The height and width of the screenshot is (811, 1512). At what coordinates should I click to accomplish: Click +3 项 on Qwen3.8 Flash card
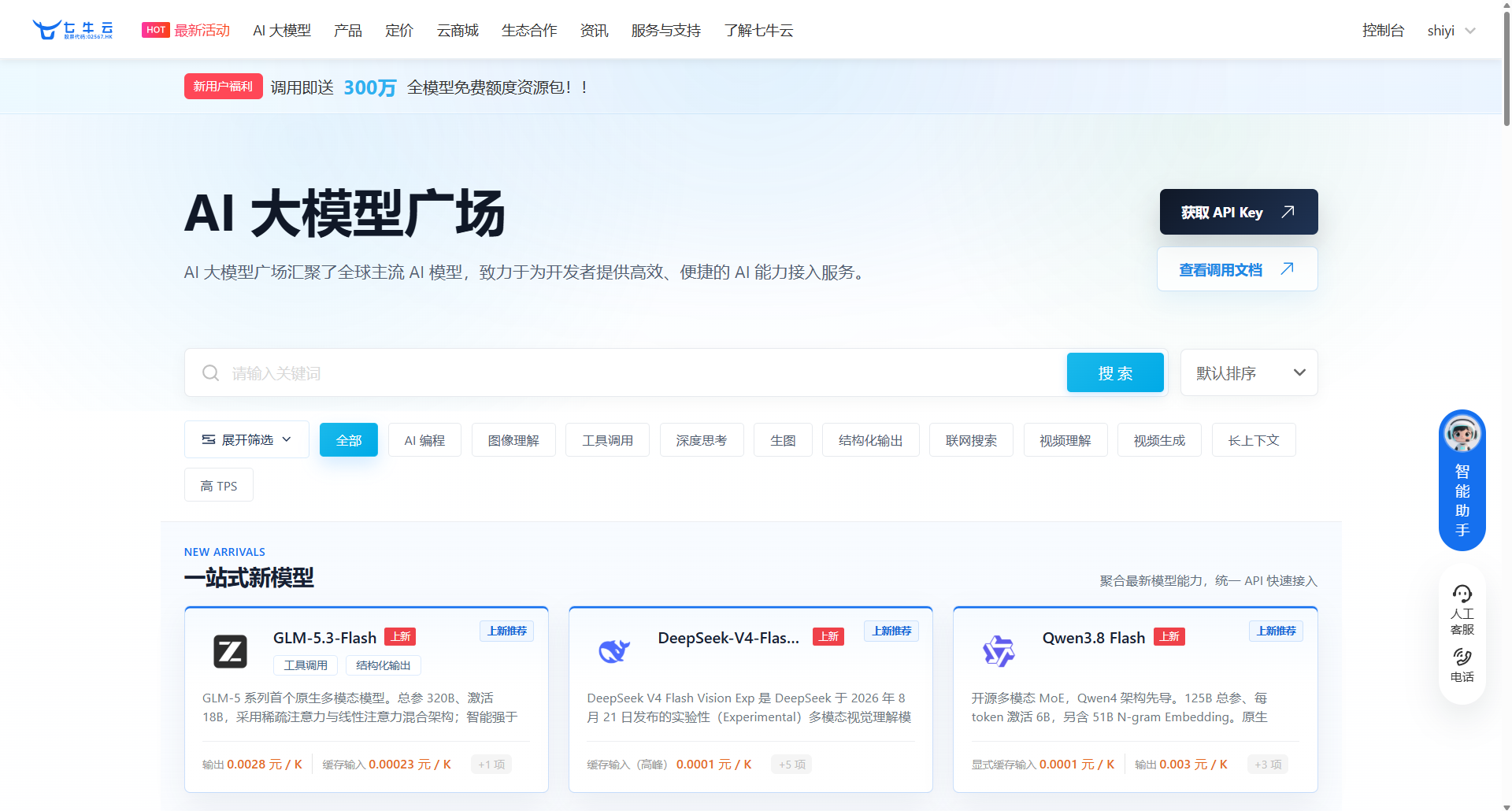1268,764
